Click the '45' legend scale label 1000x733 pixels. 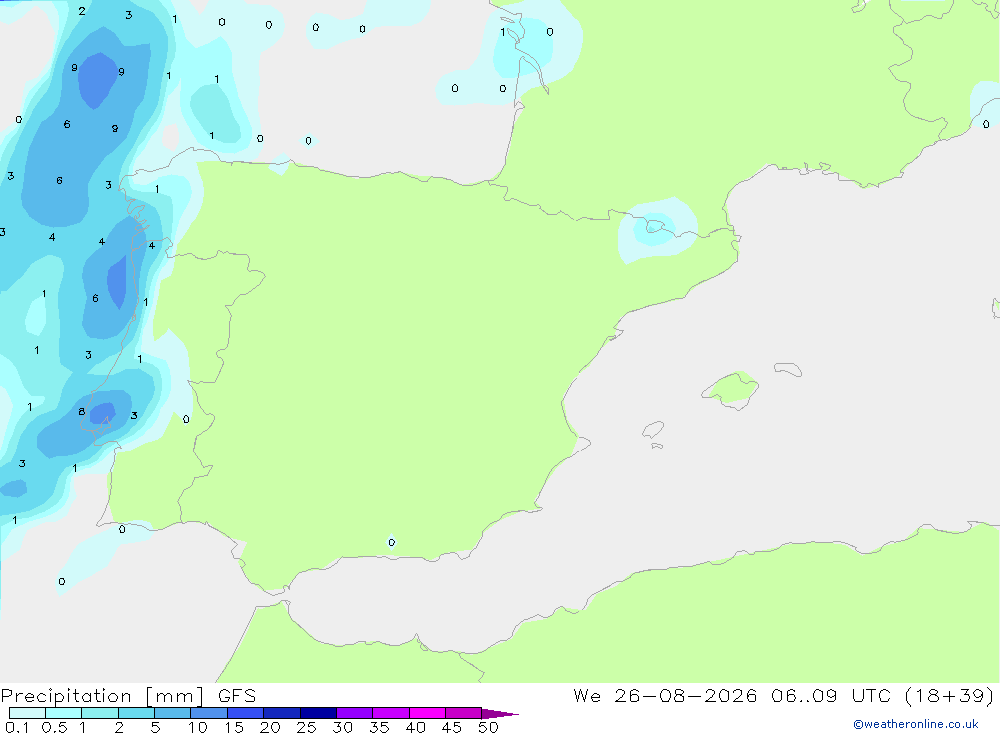point(452,727)
